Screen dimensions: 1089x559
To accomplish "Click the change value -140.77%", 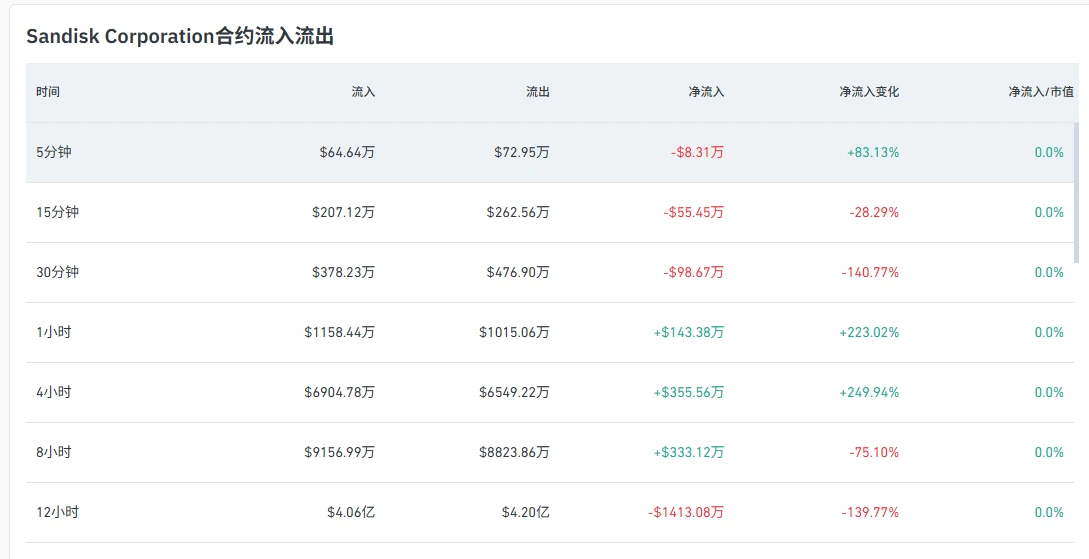I will tap(870, 272).
